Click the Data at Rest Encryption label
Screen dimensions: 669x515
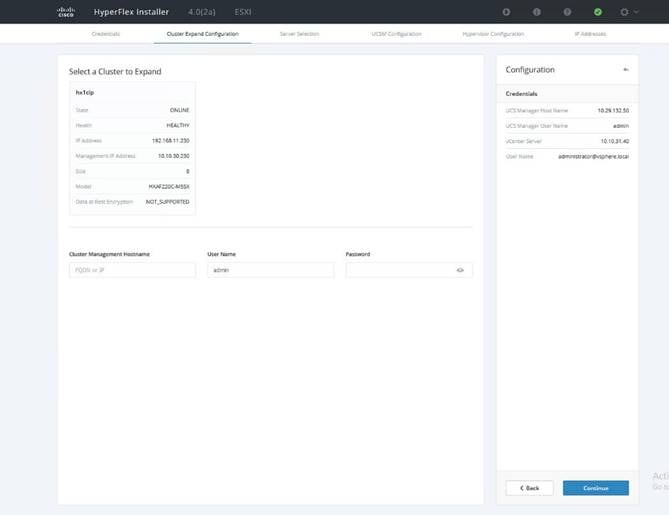tap(104, 202)
